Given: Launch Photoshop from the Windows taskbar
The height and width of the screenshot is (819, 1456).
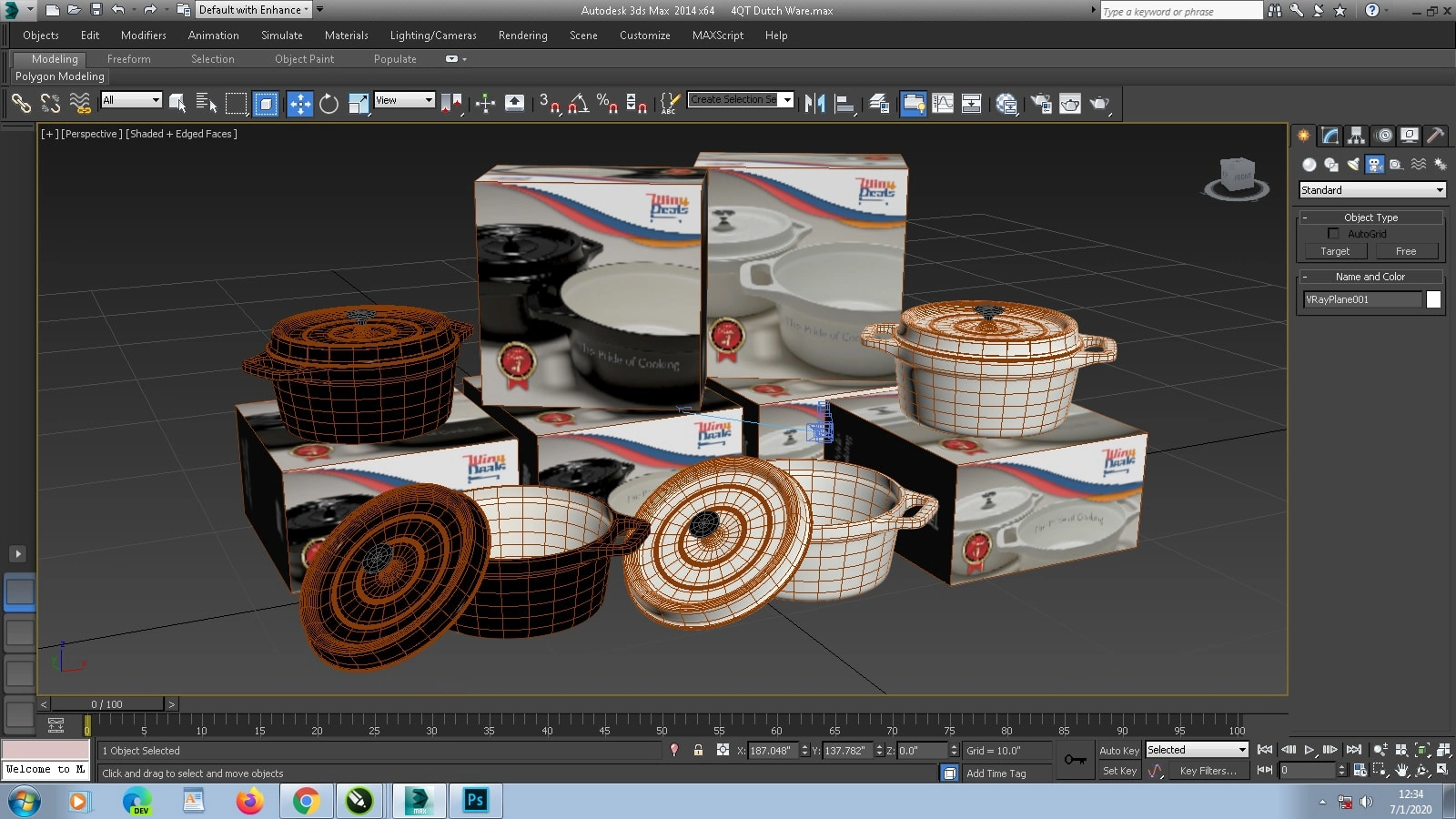Looking at the screenshot, I should (475, 801).
